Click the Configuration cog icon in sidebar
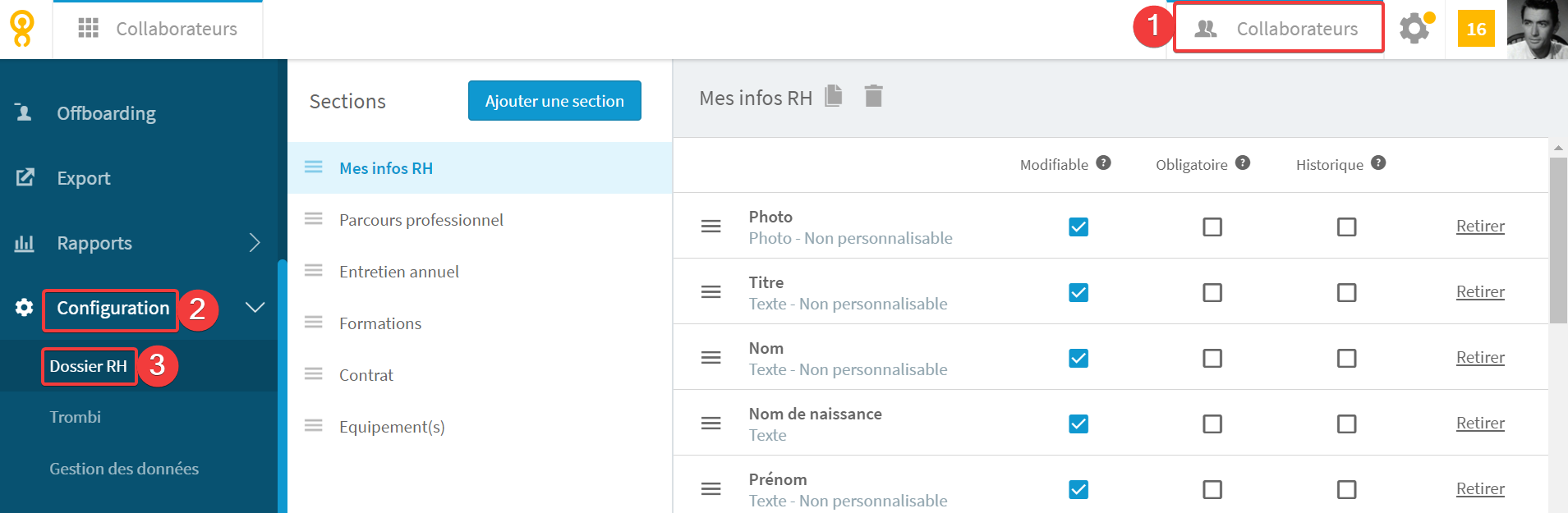1568x513 pixels. 25,307
